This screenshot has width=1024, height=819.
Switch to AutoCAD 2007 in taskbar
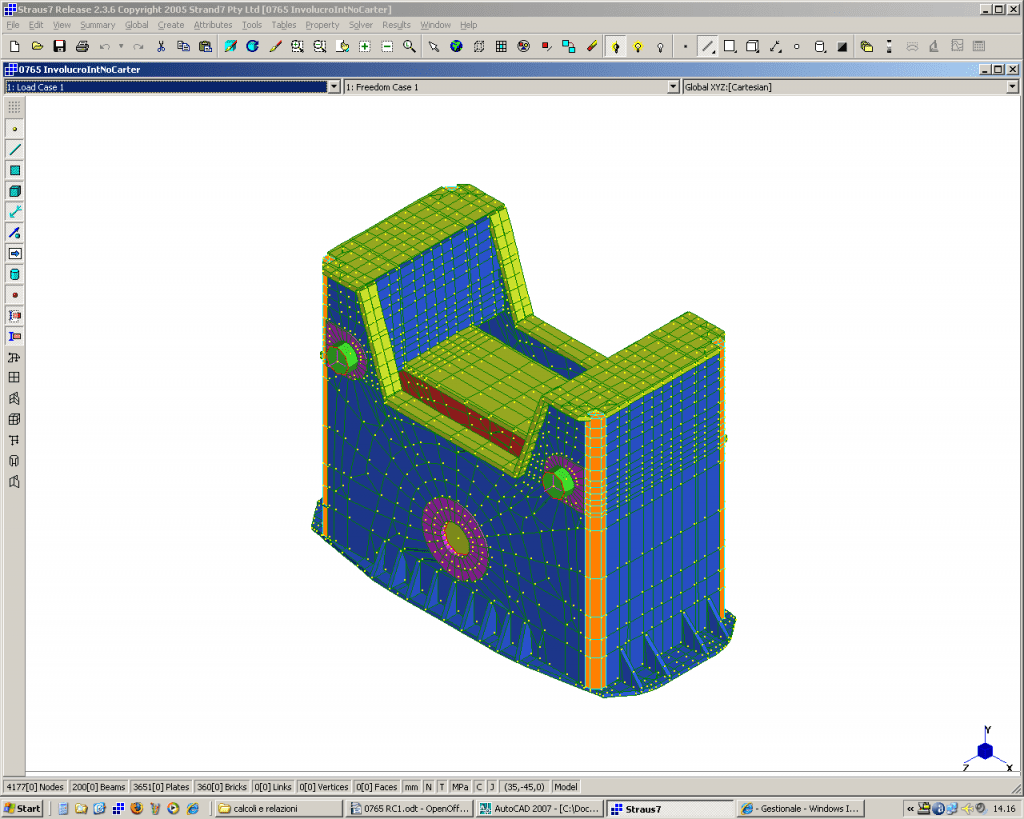click(x=538, y=808)
